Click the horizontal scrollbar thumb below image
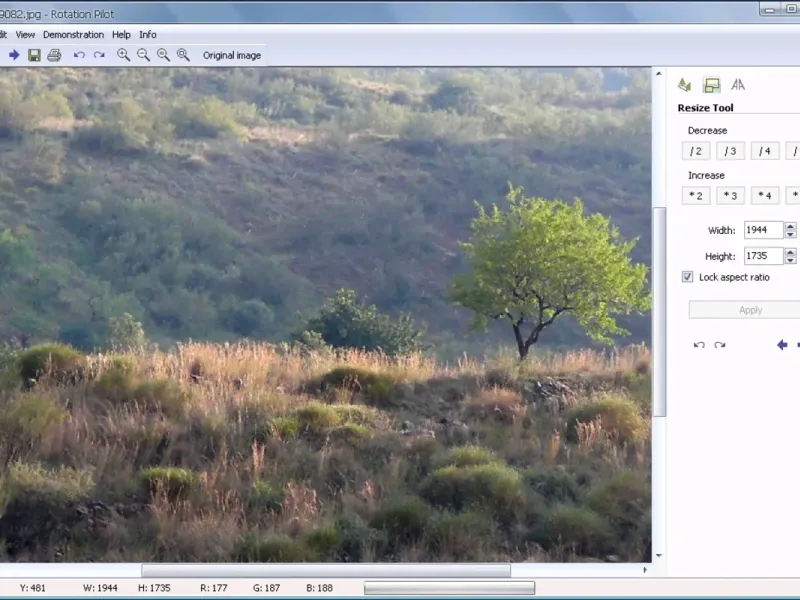 click(x=326, y=570)
